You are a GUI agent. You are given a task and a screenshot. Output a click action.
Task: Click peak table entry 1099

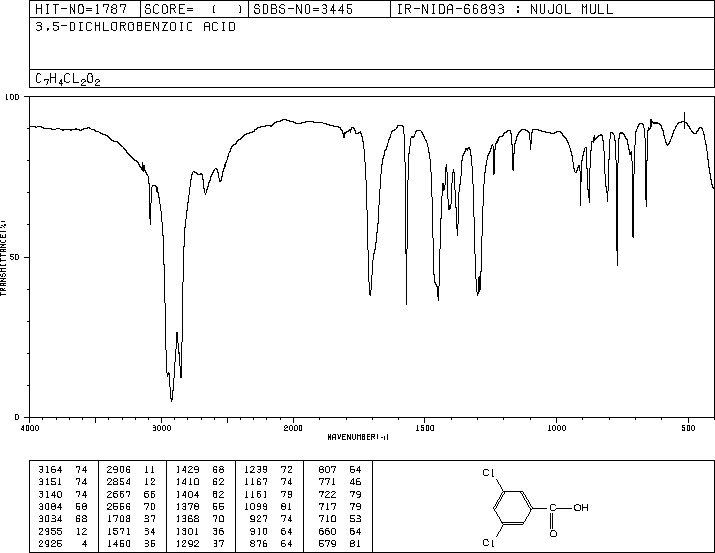tap(256, 506)
